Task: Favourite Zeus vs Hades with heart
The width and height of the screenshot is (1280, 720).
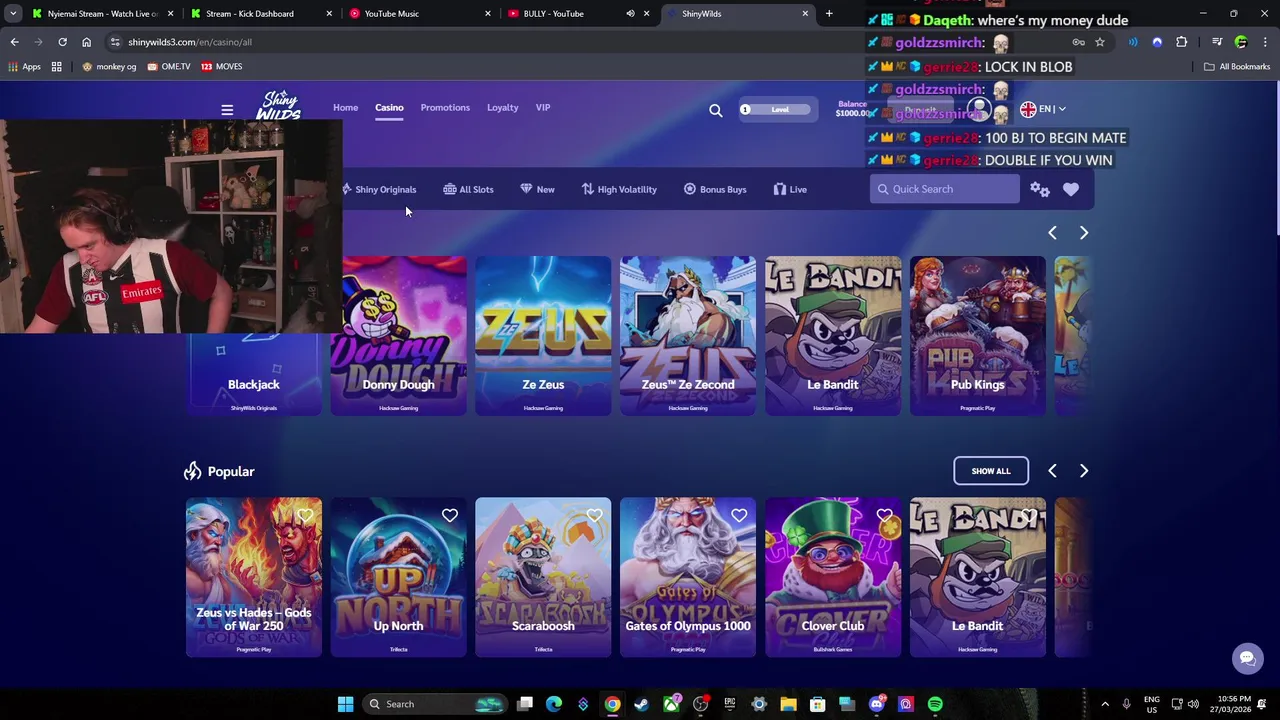Action: pyautogui.click(x=305, y=516)
